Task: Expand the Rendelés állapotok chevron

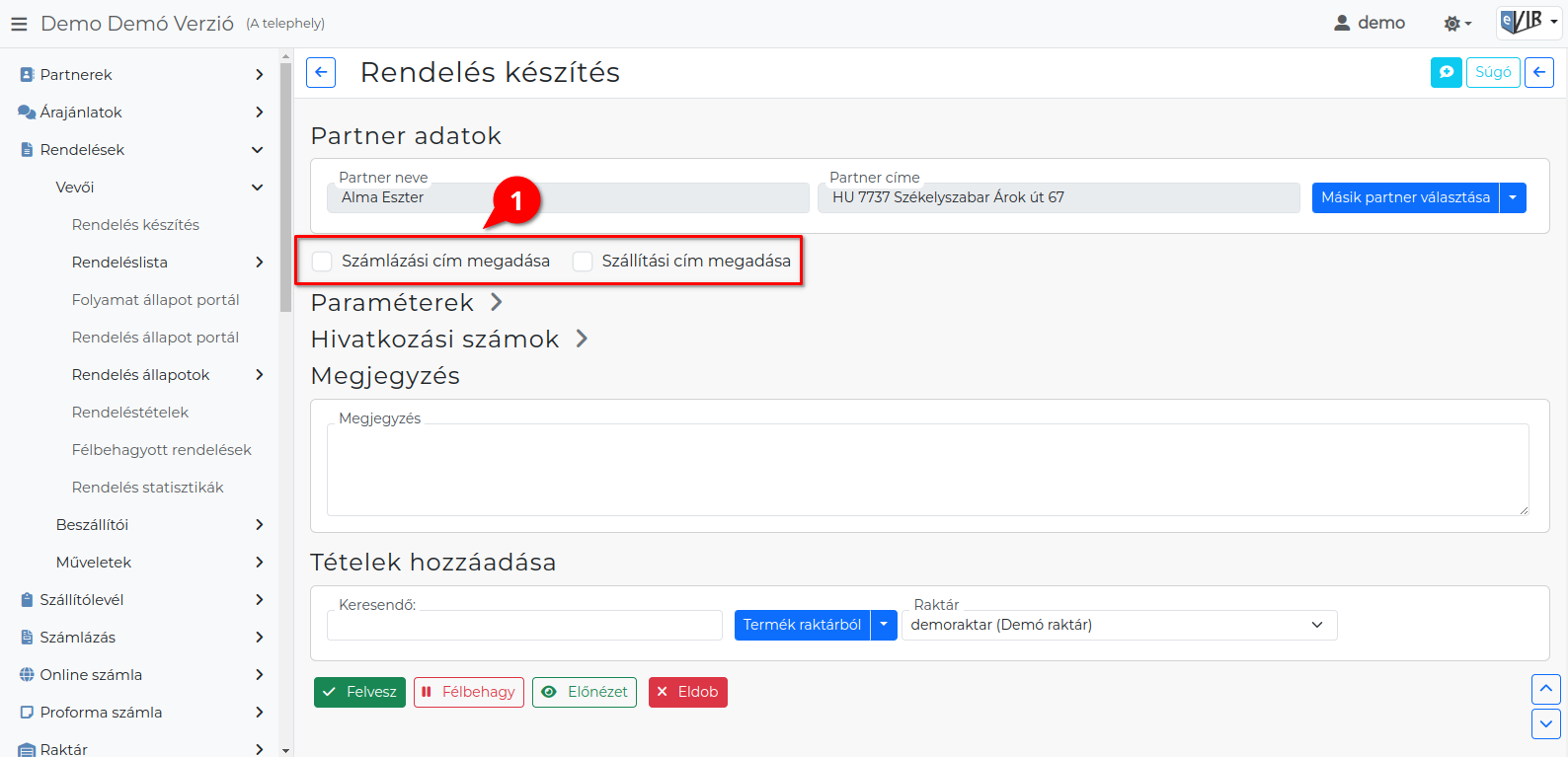Action: pos(259,375)
